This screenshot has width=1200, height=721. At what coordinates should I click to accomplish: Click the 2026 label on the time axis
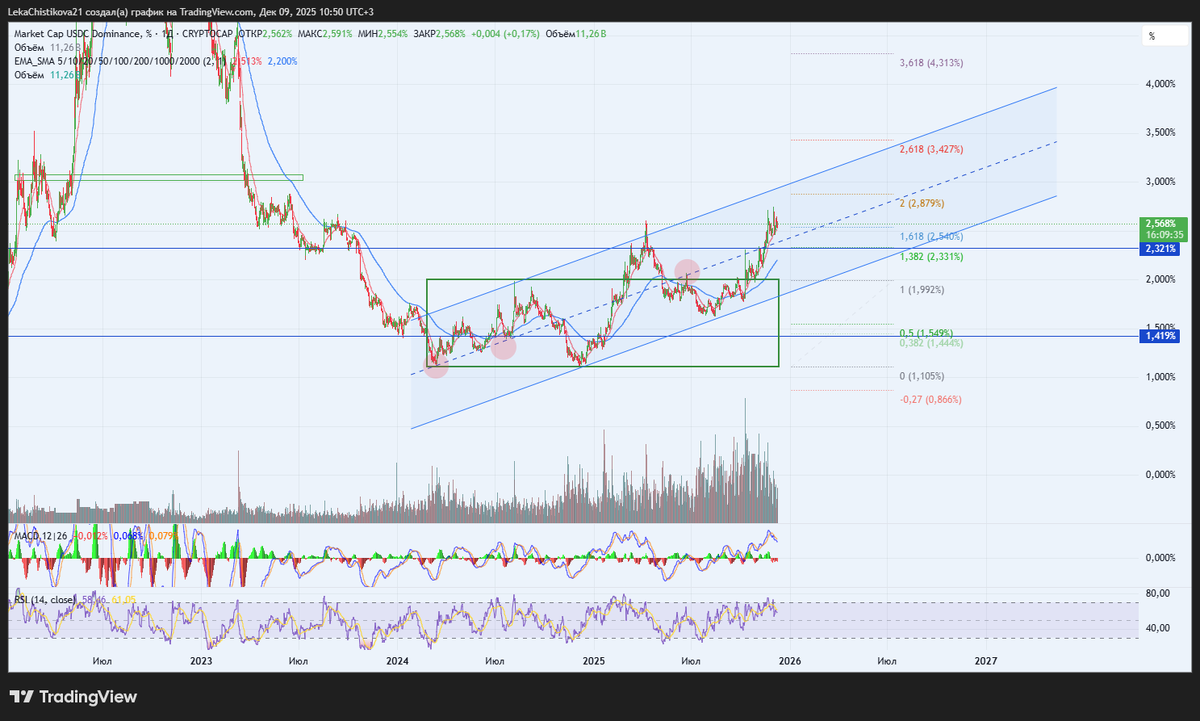coord(790,661)
